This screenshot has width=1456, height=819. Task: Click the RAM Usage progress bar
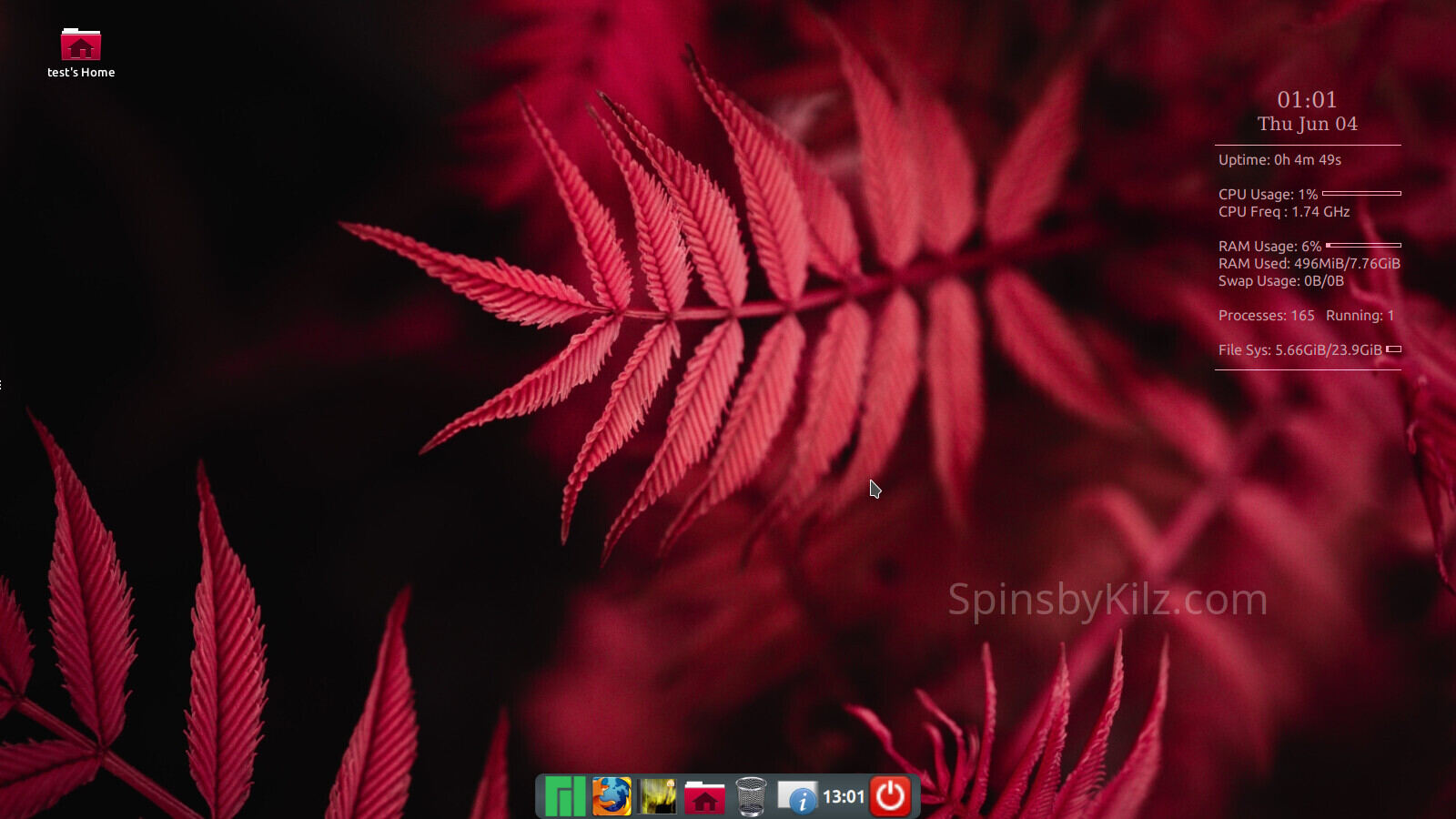[1363, 246]
